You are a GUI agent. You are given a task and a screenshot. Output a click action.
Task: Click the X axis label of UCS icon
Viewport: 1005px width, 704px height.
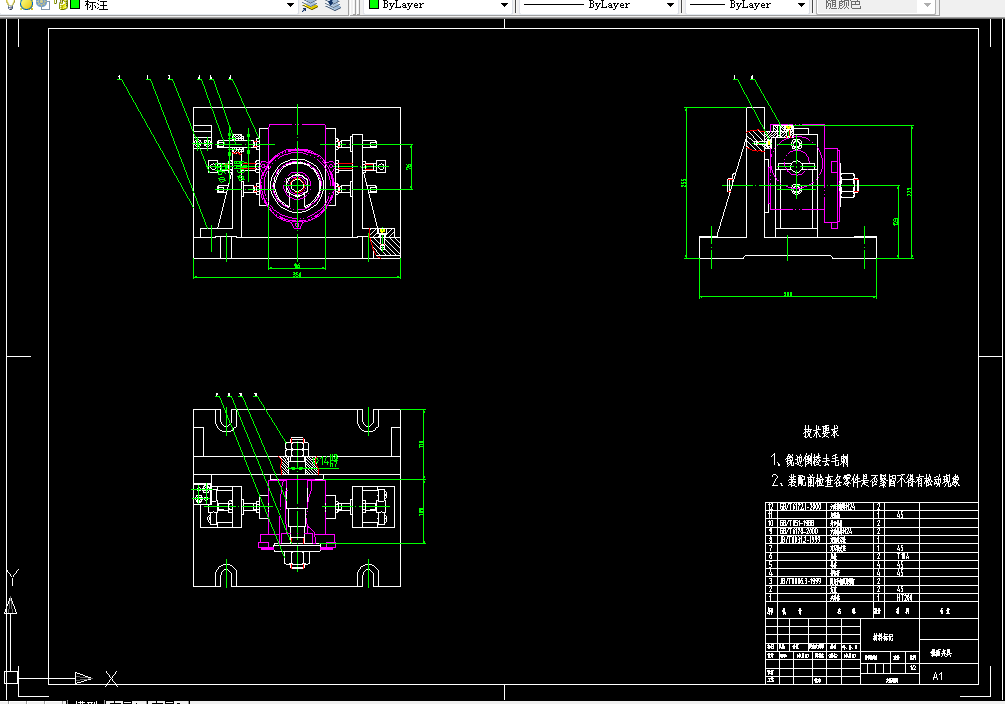pyautogui.click(x=111, y=678)
